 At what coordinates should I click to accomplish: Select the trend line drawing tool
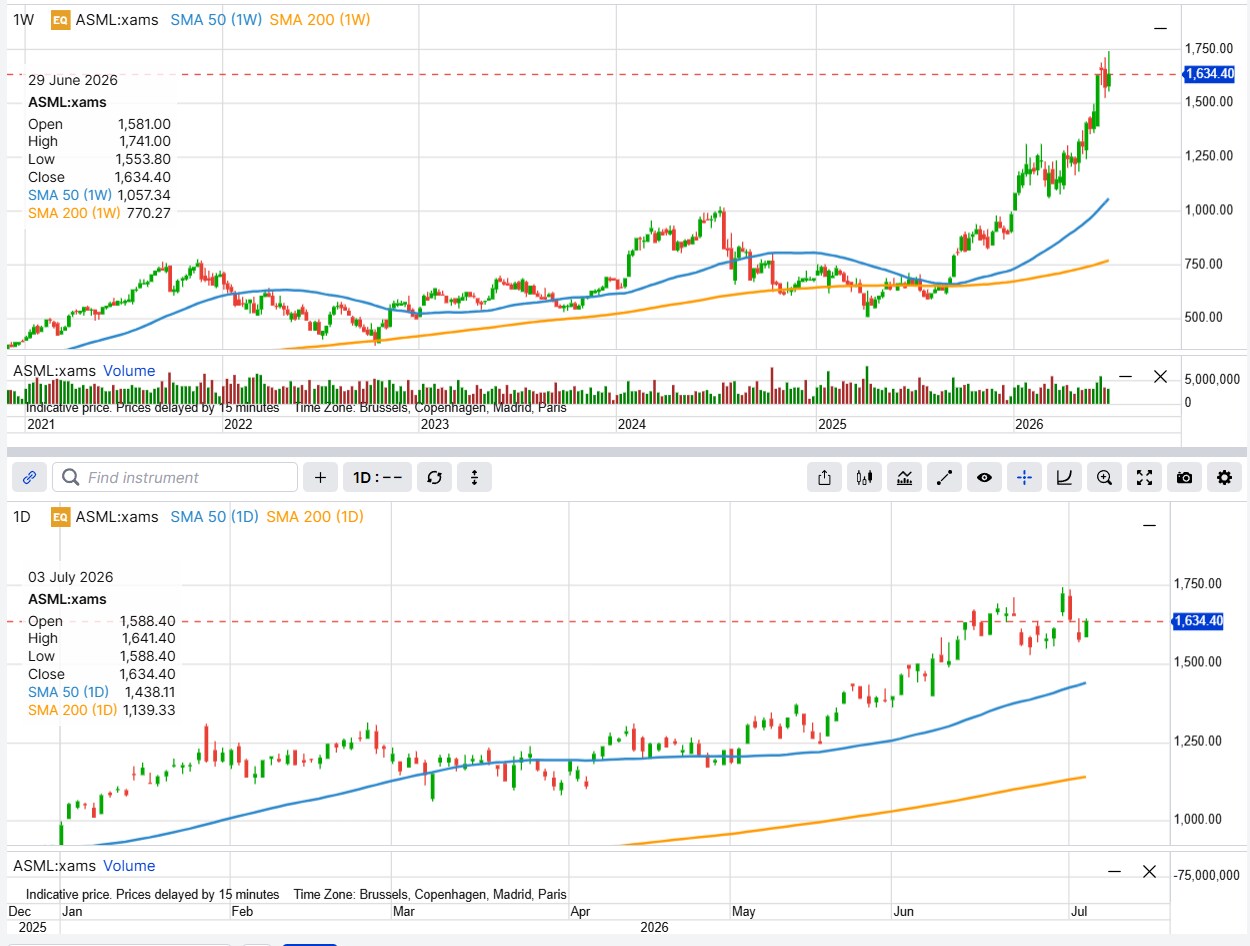click(x=944, y=478)
